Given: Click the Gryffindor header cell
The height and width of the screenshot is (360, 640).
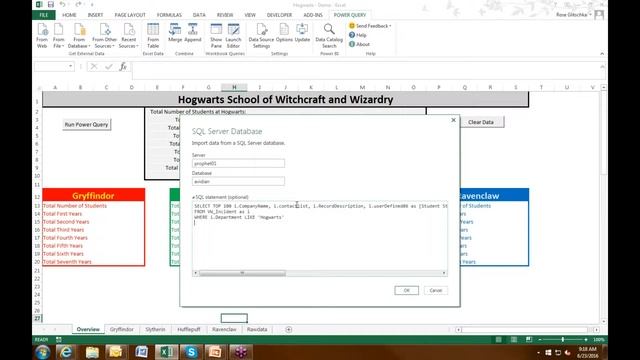Looking at the screenshot, I should (93, 196).
